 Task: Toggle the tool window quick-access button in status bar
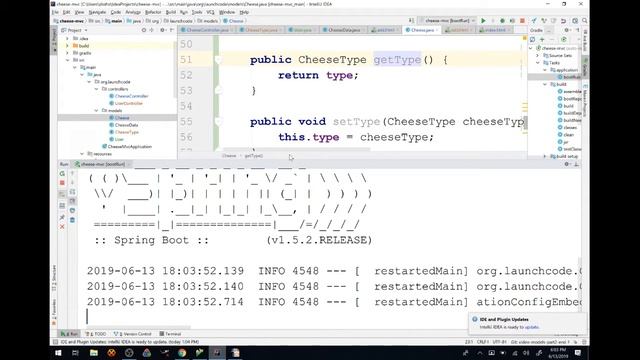[56, 342]
